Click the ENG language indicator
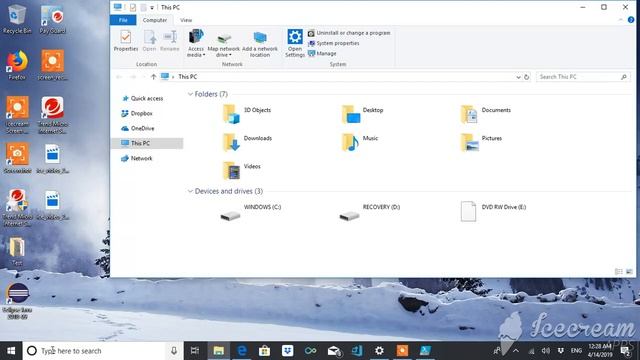The width and height of the screenshot is (640, 360). 576,351
